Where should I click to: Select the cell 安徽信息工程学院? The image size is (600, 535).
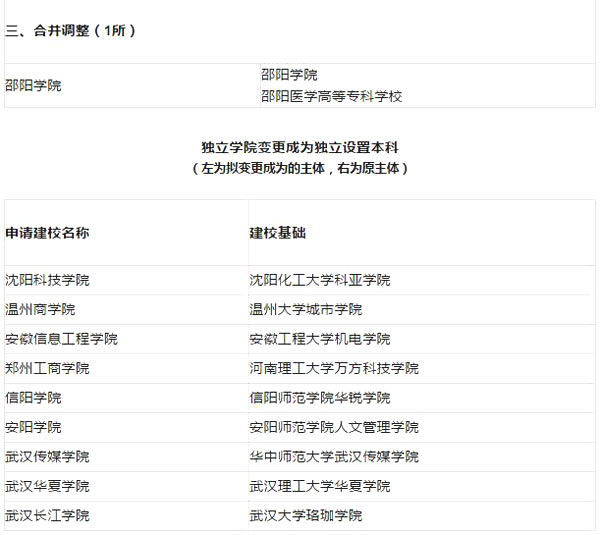(126, 339)
